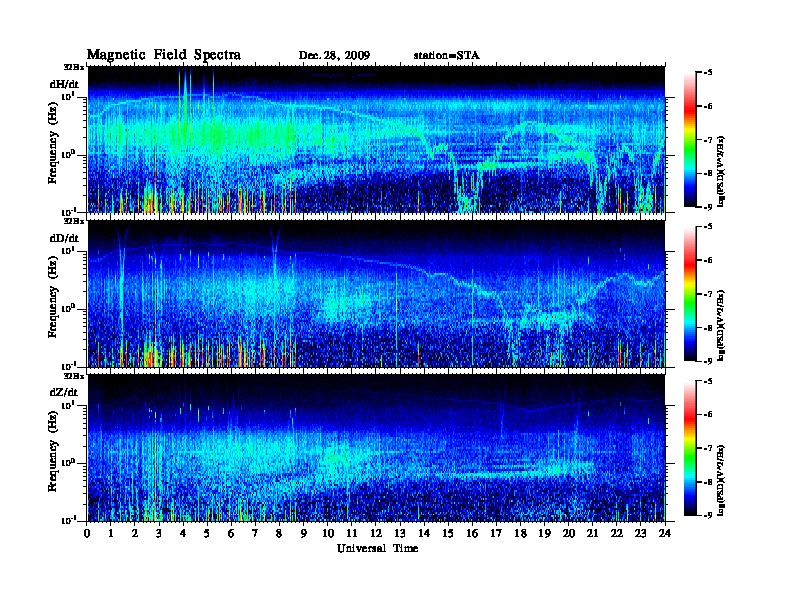Click the "-7" value on the dH/dt color scale
The image size is (792, 612).
pos(708,140)
